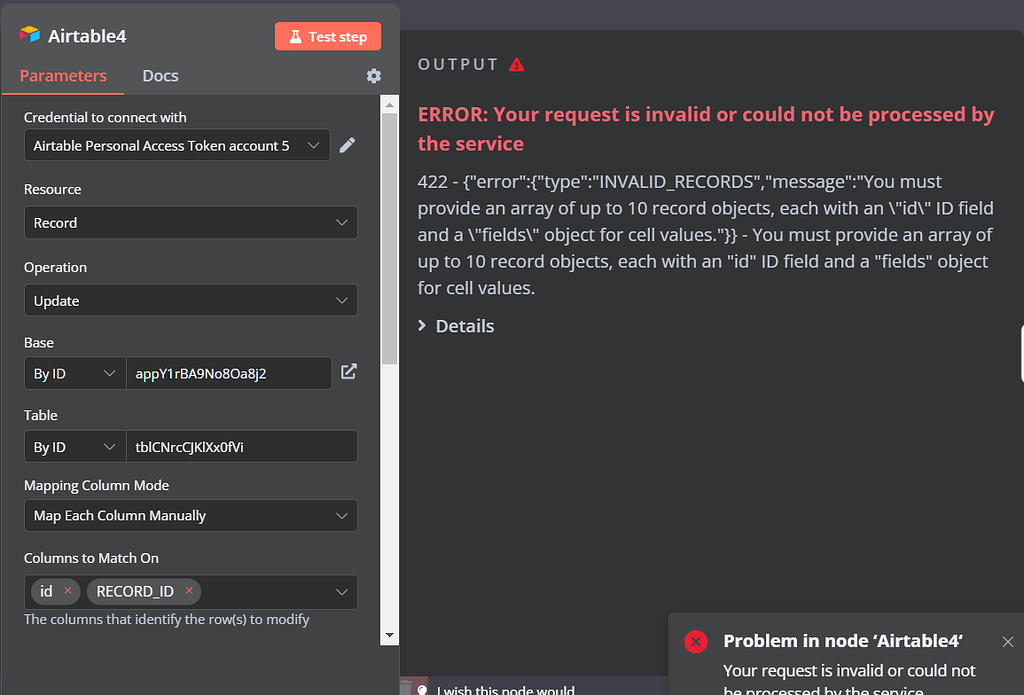Switch to the Docs tab
Image resolution: width=1024 pixels, height=695 pixels.
pos(160,75)
